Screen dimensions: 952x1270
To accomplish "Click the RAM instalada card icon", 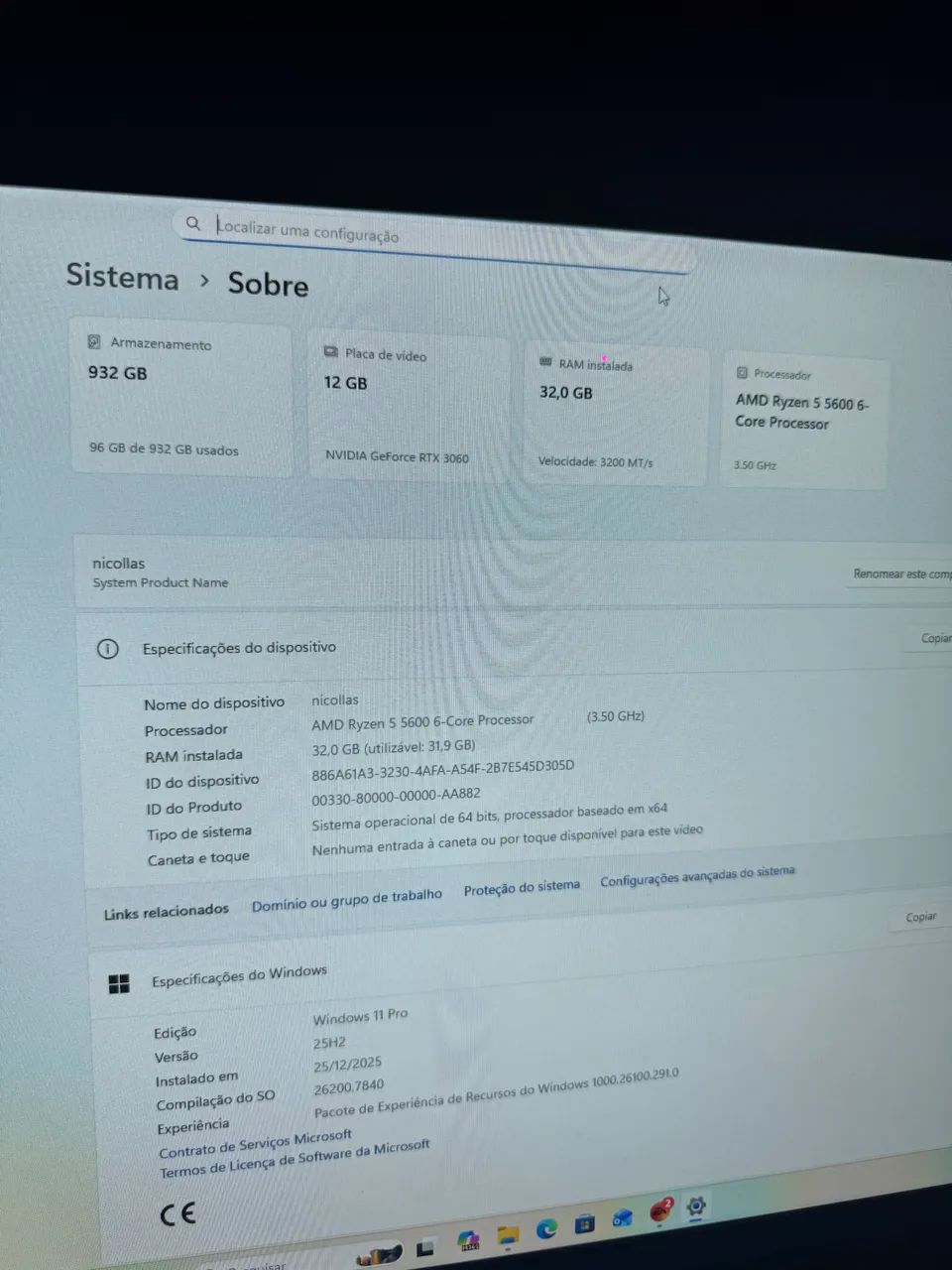I will (545, 362).
